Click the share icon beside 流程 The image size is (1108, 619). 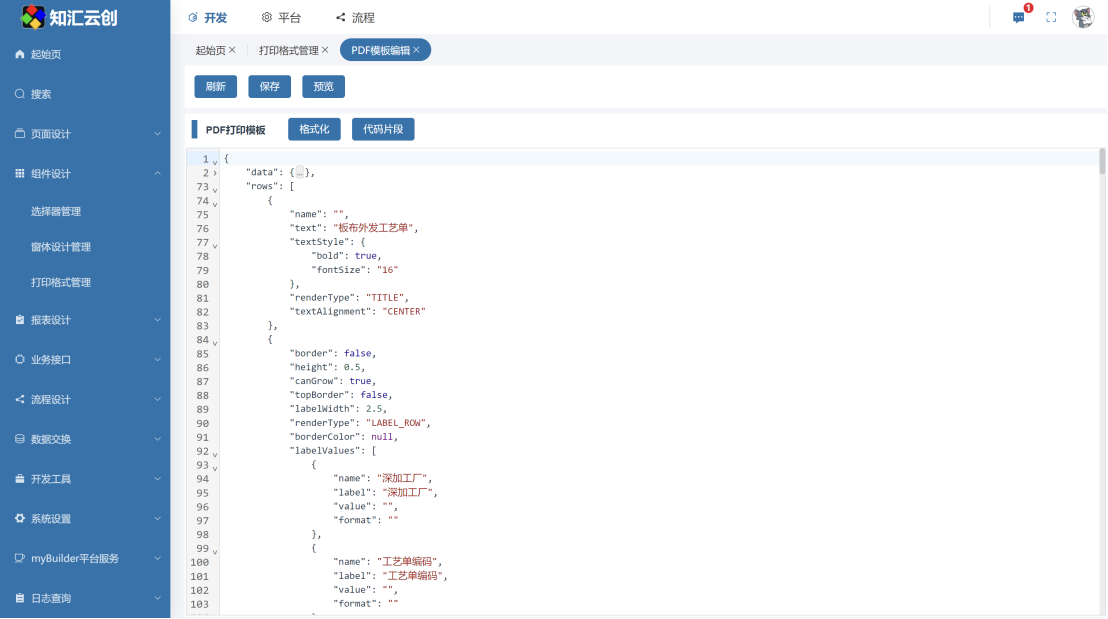click(x=341, y=18)
